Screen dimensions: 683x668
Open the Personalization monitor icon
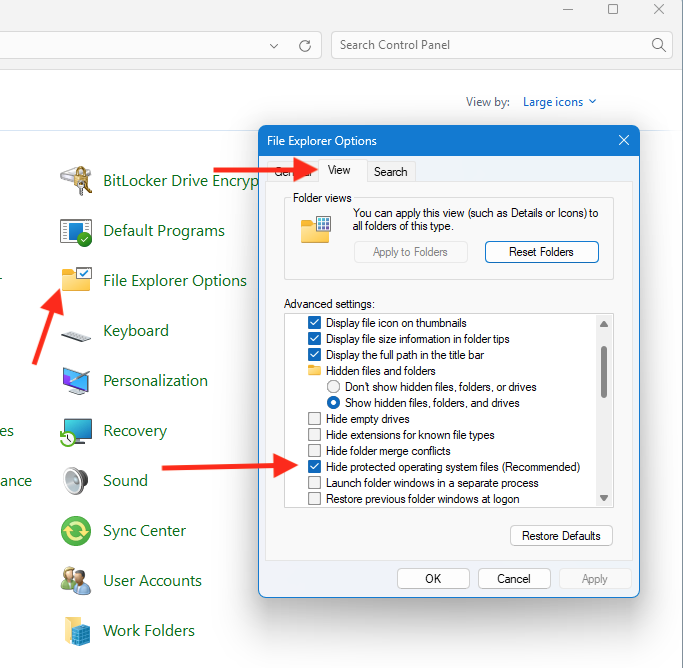click(77, 381)
